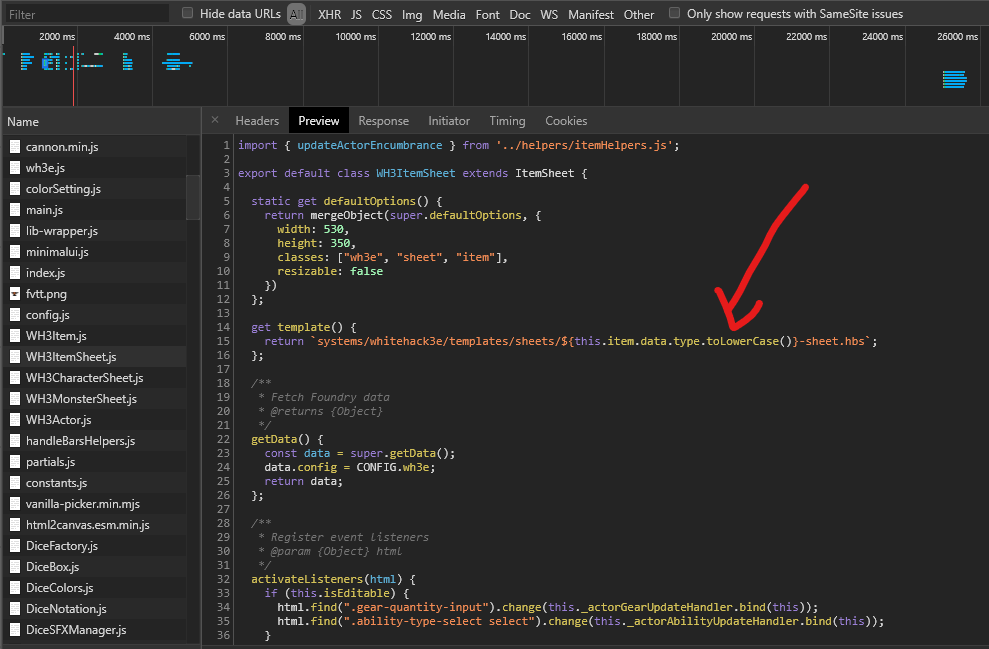The width and height of the screenshot is (989, 649).
Task: Switch to the Headers tab
Action: tap(257, 121)
